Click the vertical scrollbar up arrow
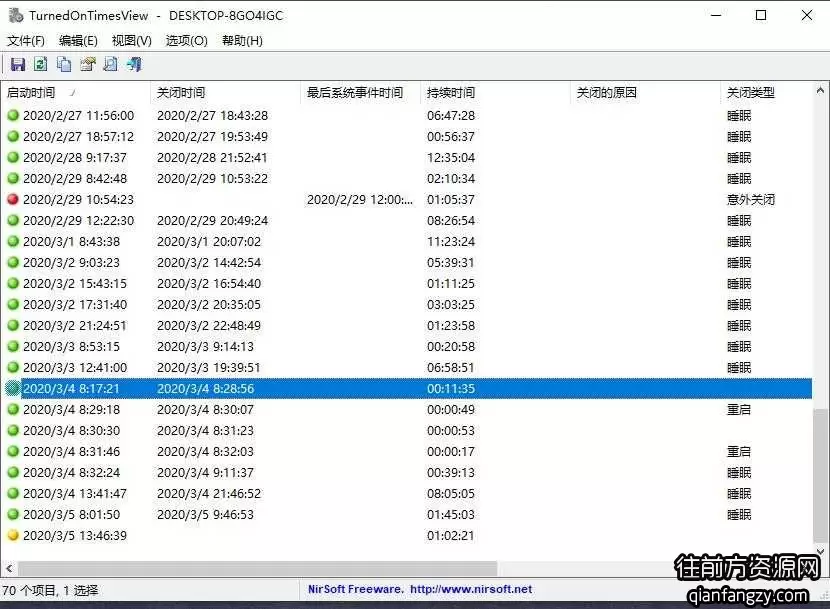Viewport: 830px width, 609px height. (x=820, y=91)
